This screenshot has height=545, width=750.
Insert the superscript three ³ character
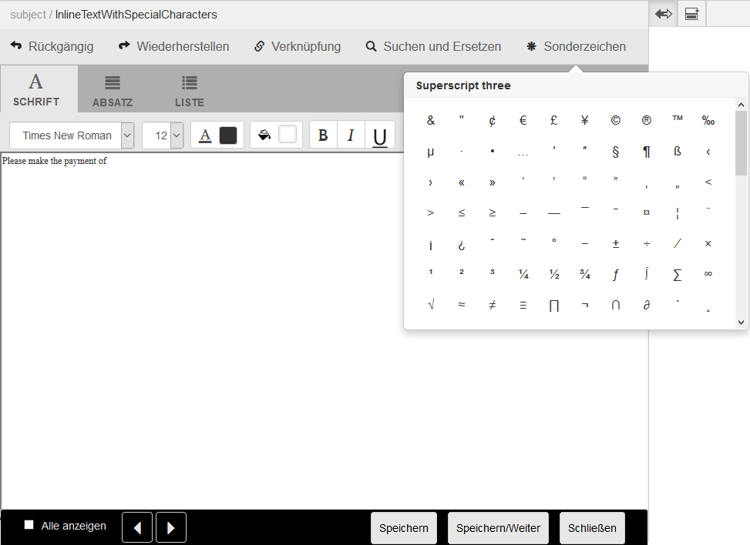pyautogui.click(x=492, y=272)
